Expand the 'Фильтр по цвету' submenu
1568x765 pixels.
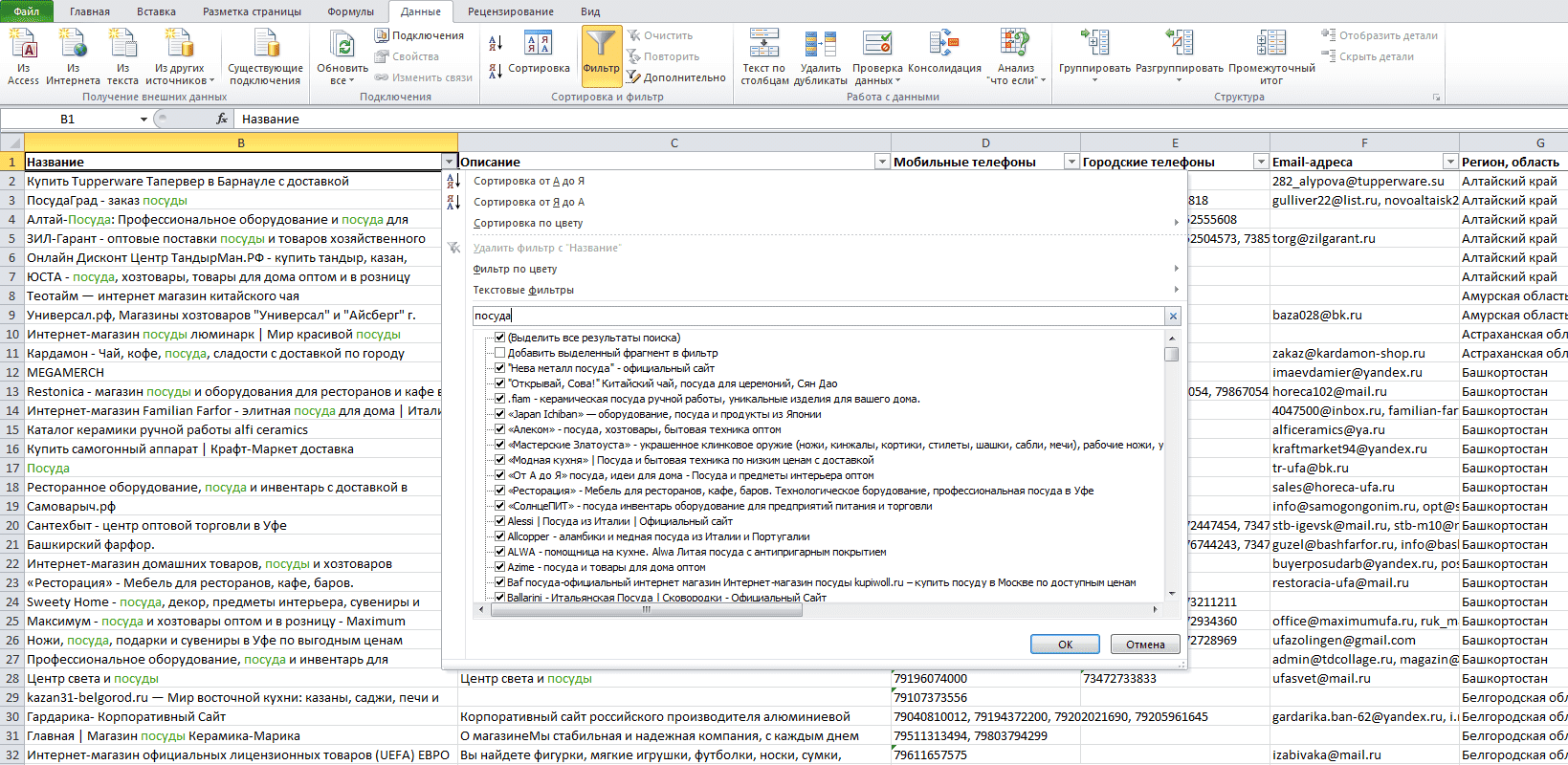pyautogui.click(x=1177, y=269)
